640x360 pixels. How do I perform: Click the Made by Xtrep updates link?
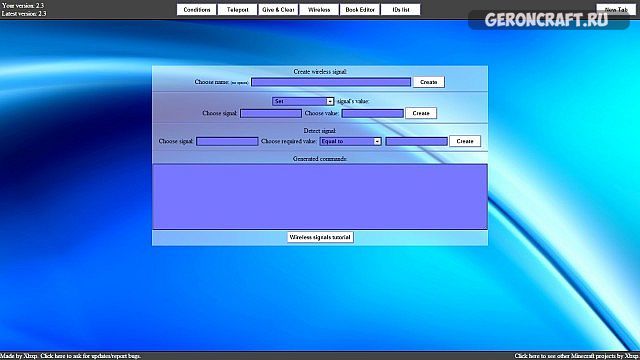click(71, 356)
